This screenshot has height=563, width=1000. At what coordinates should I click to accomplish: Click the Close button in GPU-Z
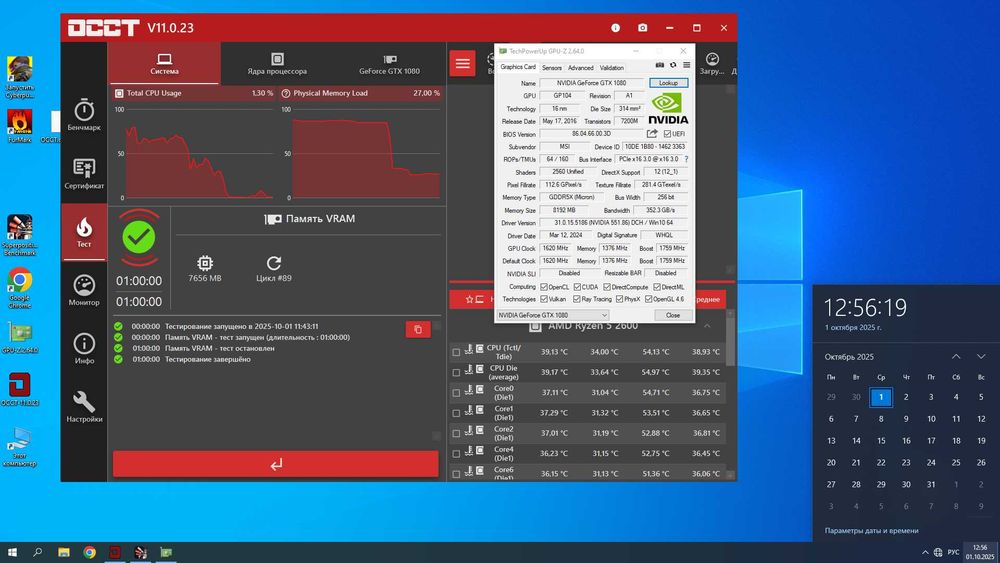point(673,315)
